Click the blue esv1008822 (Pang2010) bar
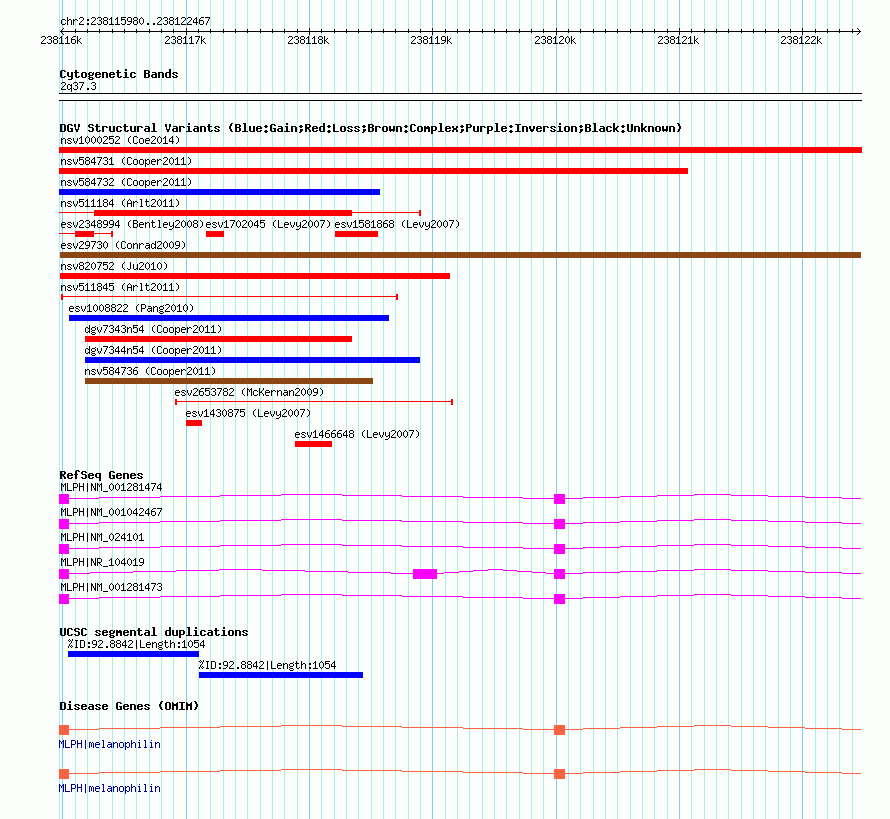 tap(229, 318)
